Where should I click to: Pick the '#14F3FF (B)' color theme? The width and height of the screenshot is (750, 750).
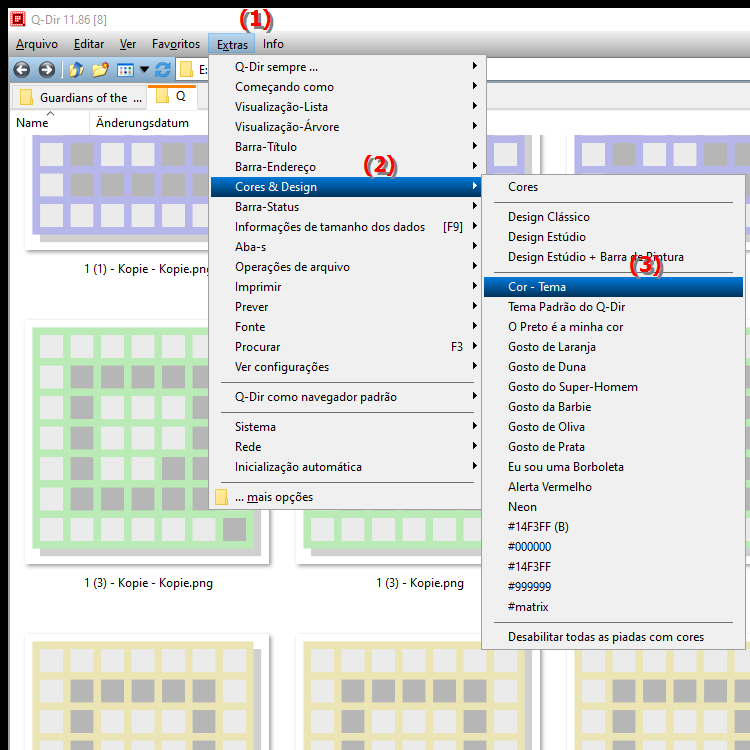[x=538, y=527]
